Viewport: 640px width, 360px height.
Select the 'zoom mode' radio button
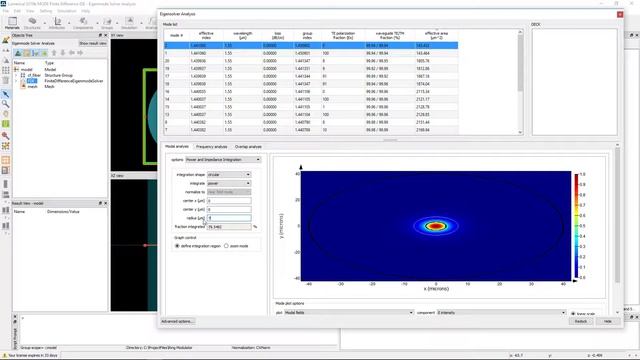pos(226,246)
